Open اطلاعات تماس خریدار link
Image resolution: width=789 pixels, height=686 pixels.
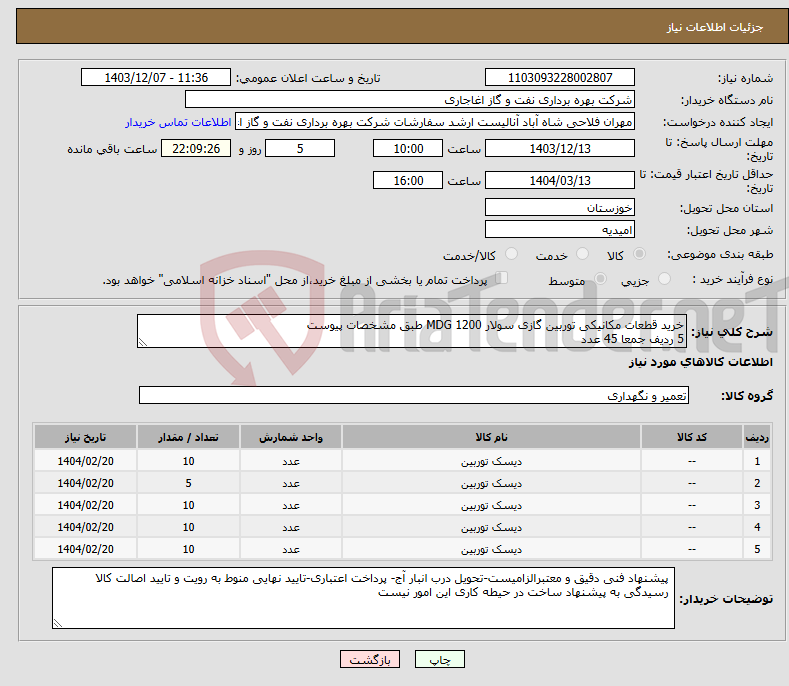[178, 122]
